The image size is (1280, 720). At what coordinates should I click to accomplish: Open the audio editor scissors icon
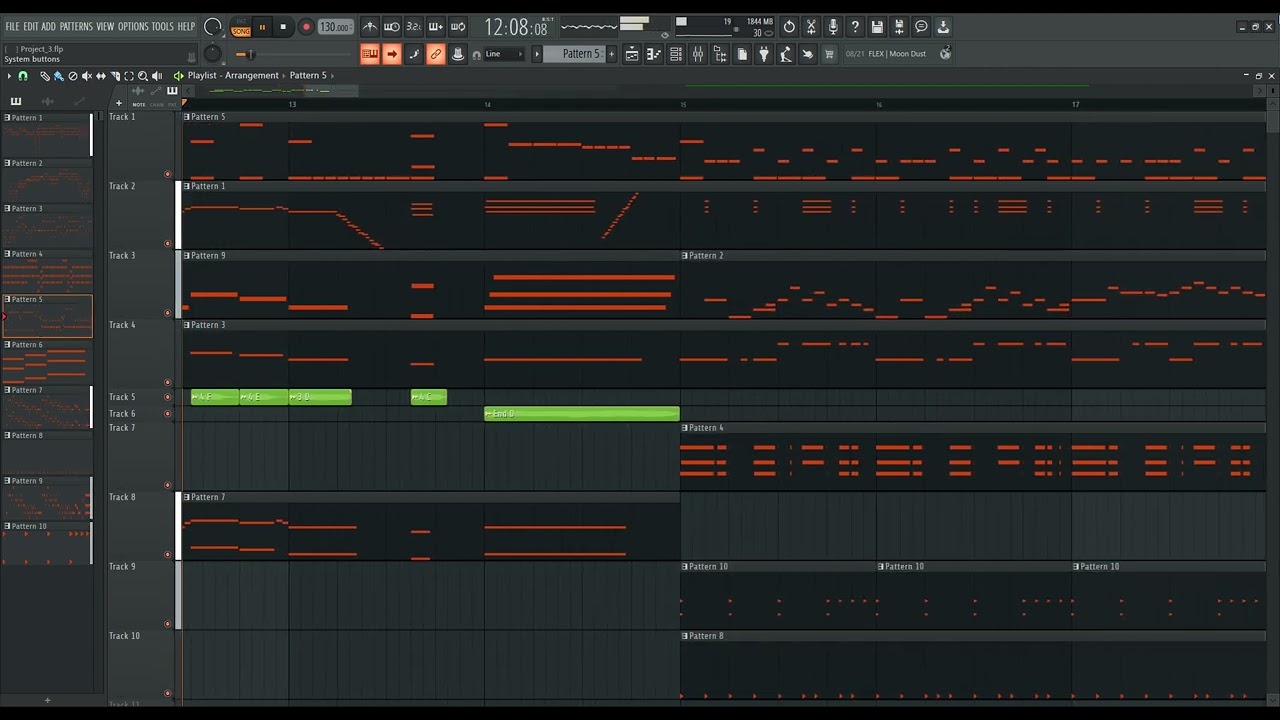pyautogui.click(x=811, y=27)
